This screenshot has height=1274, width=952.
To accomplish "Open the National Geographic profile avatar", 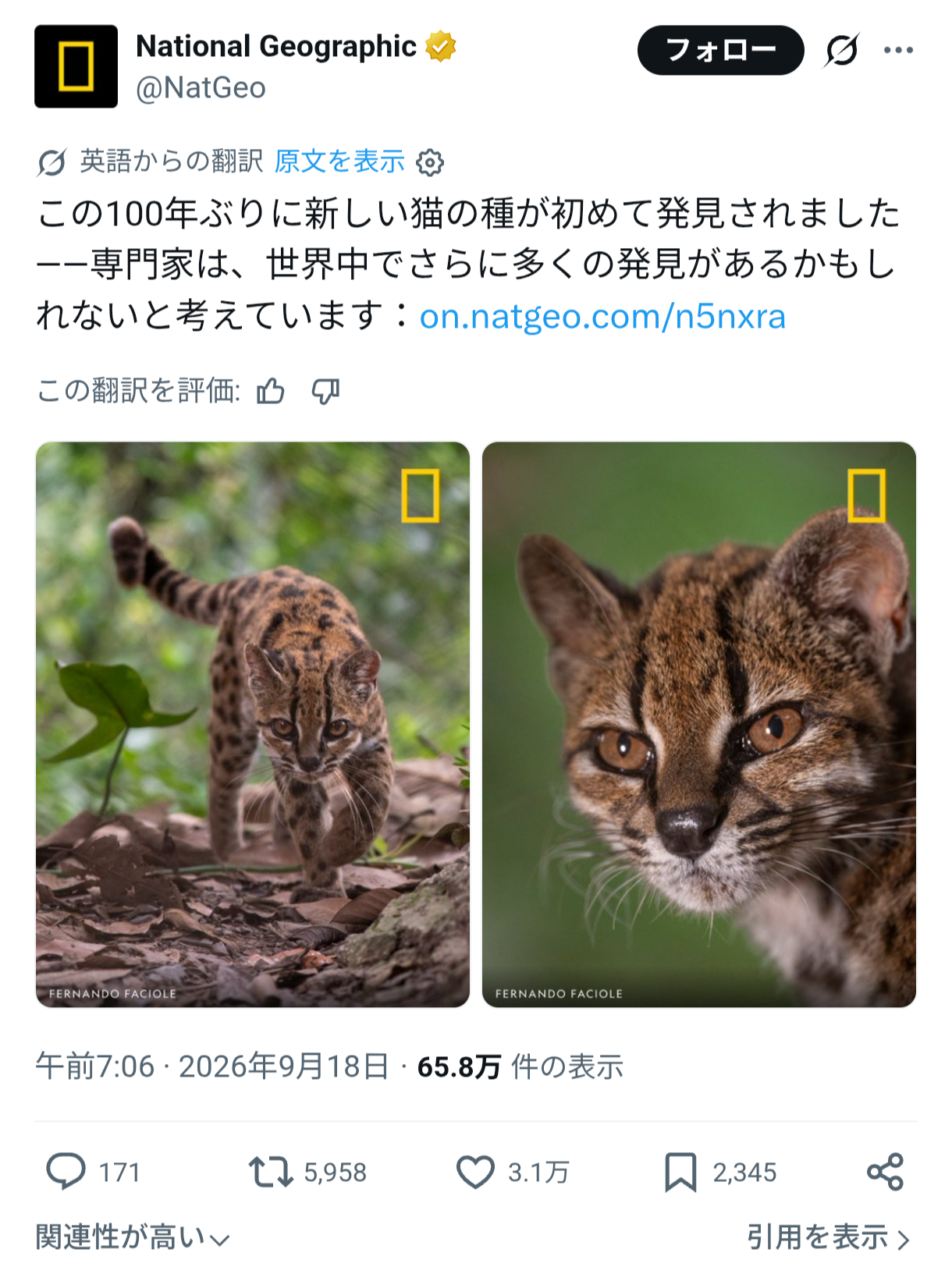I will coord(76,66).
